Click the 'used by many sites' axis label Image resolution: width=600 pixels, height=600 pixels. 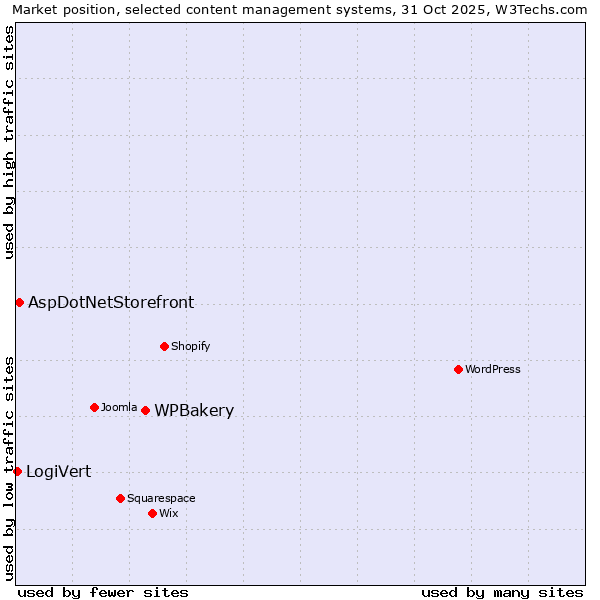[502, 592]
